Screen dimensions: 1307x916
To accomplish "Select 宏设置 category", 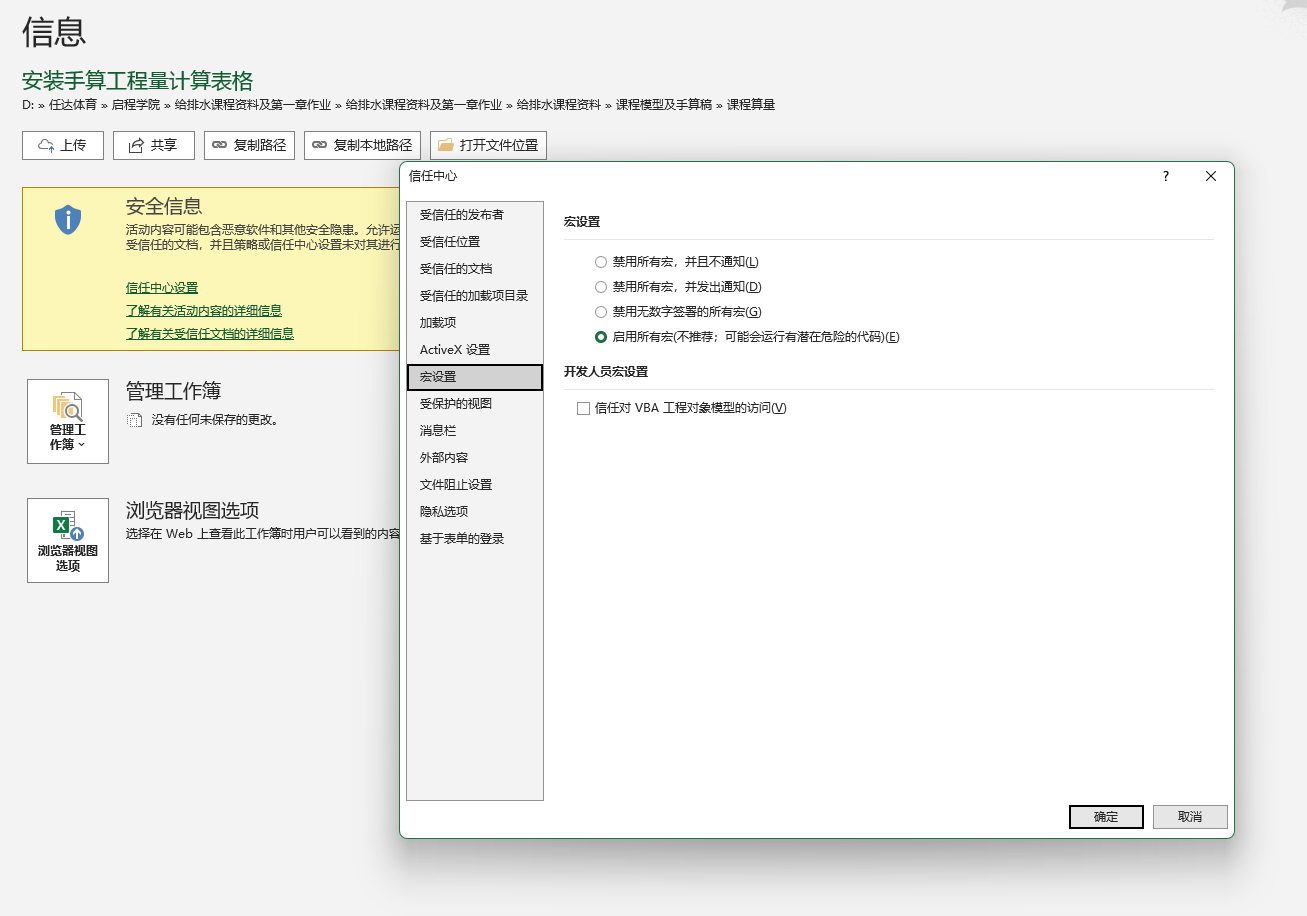I will [x=475, y=377].
